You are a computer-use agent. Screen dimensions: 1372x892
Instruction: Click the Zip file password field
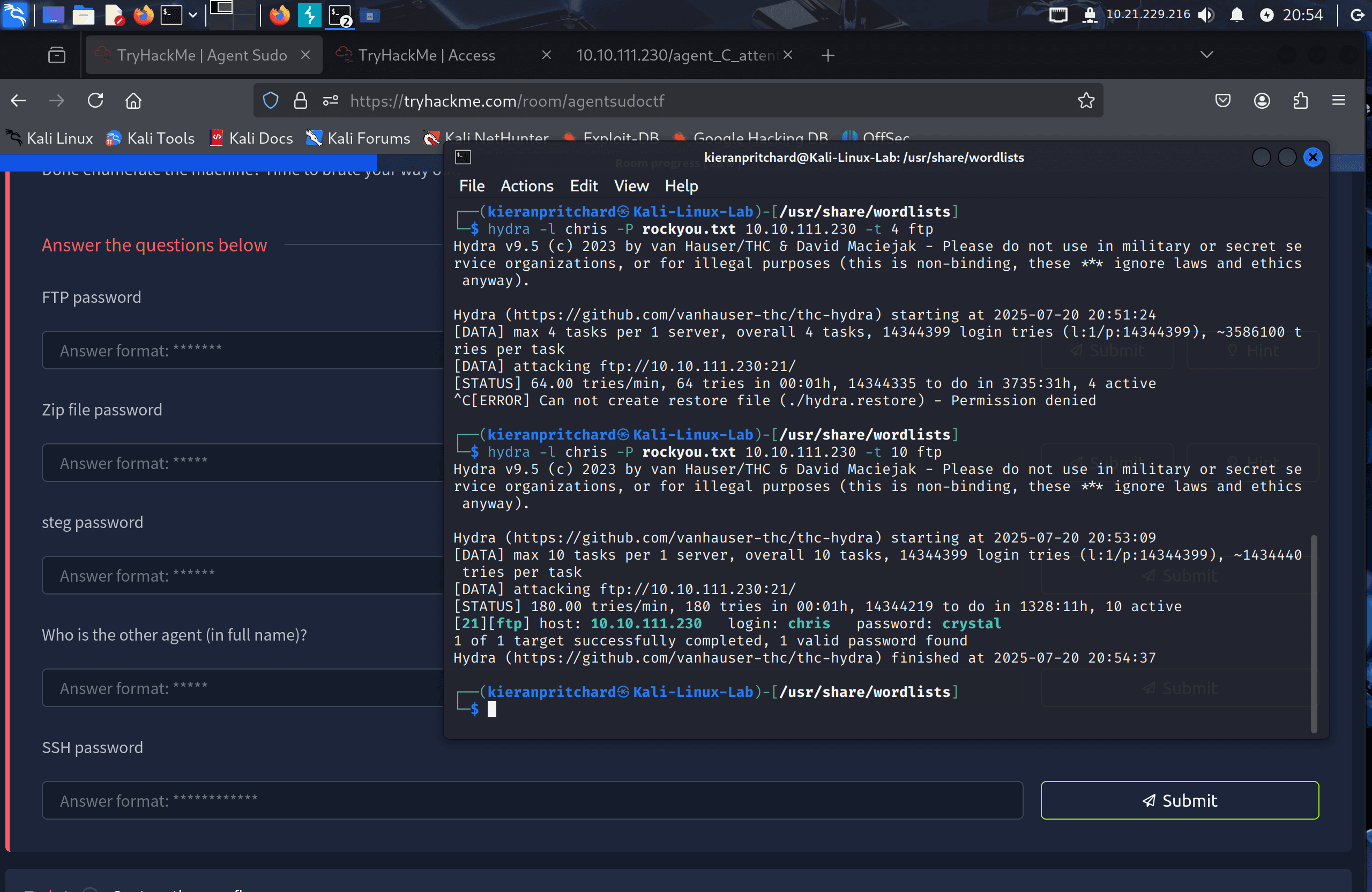tap(242, 463)
